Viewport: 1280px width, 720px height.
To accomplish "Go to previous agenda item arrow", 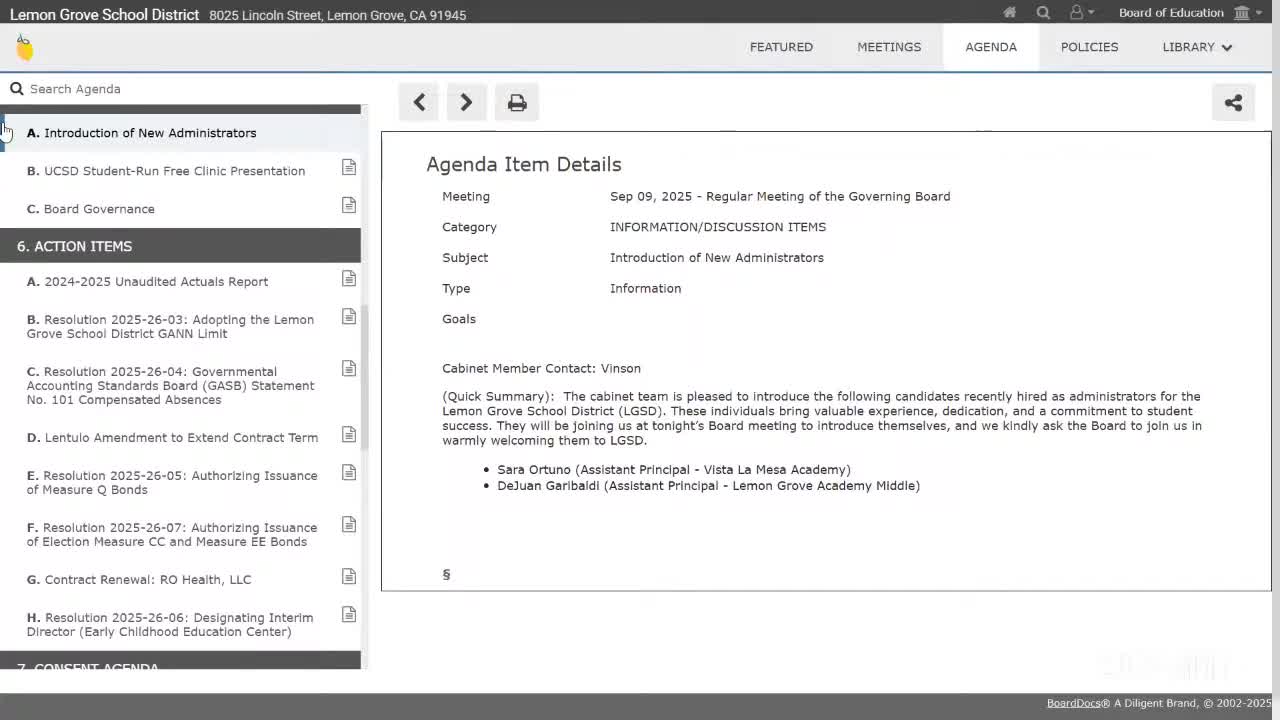I will tap(419, 102).
